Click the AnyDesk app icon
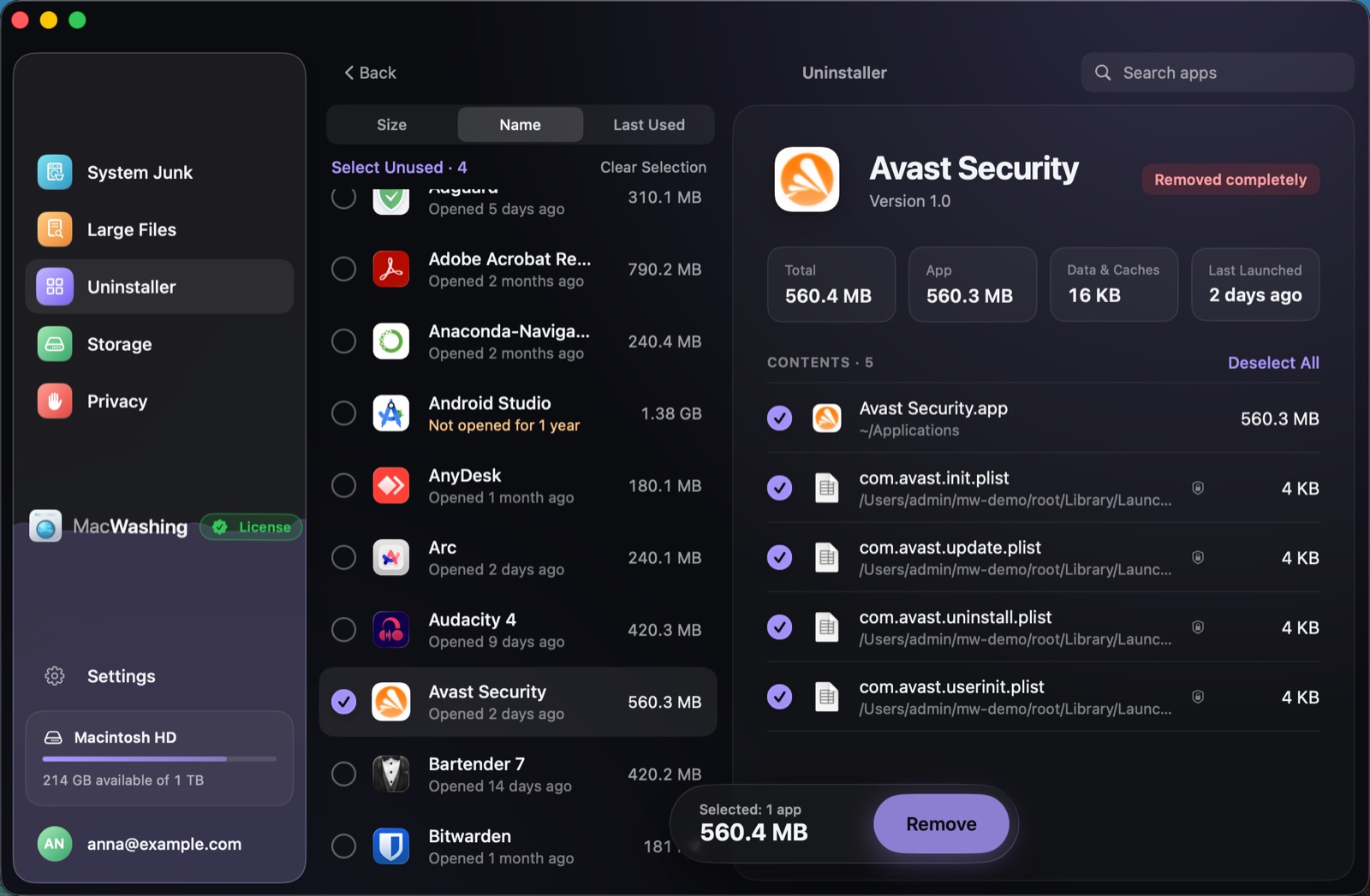Viewport: 1370px width, 896px height. (391, 485)
